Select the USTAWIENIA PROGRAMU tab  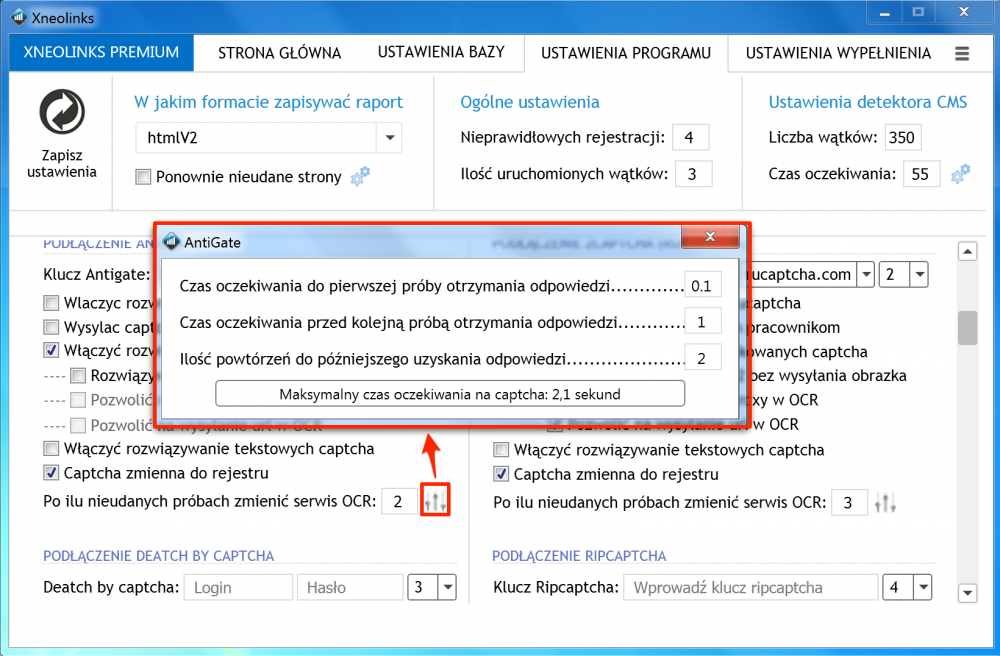pyautogui.click(x=626, y=54)
